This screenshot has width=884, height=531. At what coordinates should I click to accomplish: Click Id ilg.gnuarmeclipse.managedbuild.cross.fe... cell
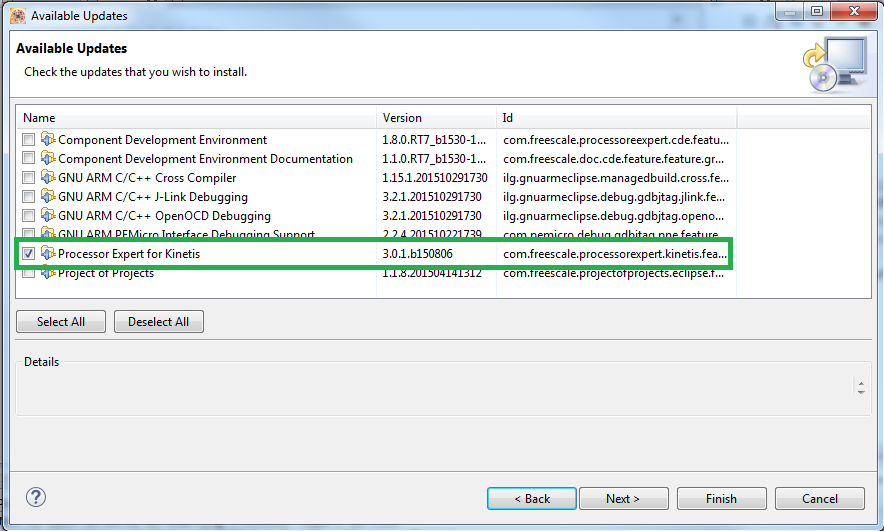coord(616,178)
